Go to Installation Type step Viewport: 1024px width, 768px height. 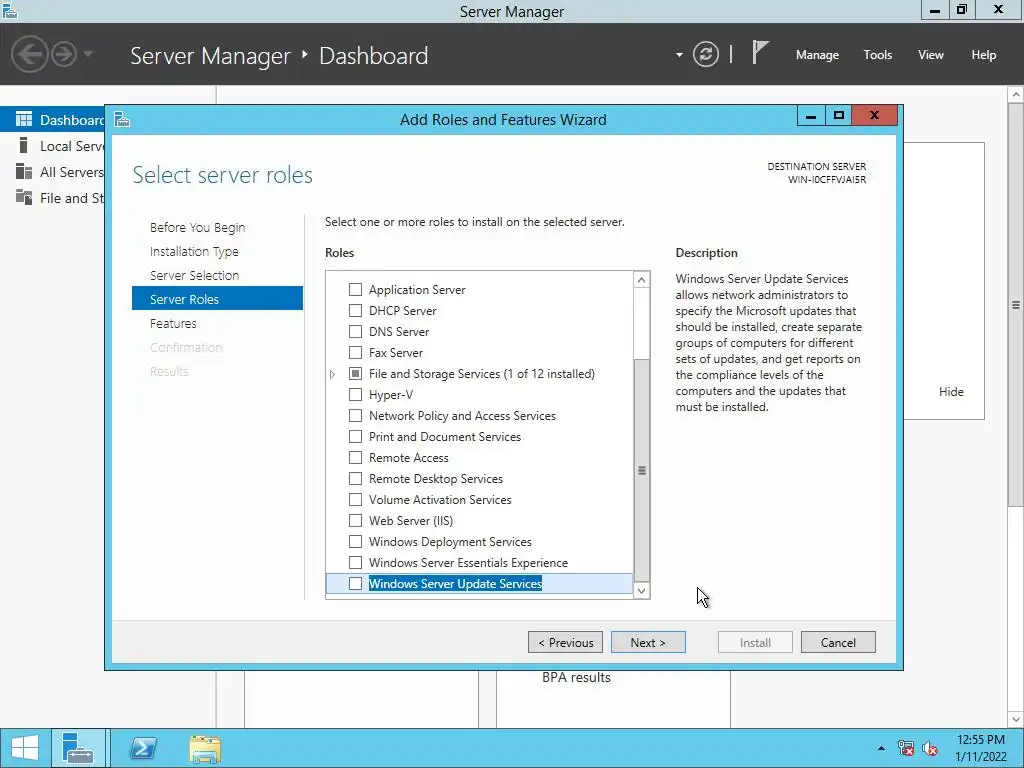[x=194, y=251]
